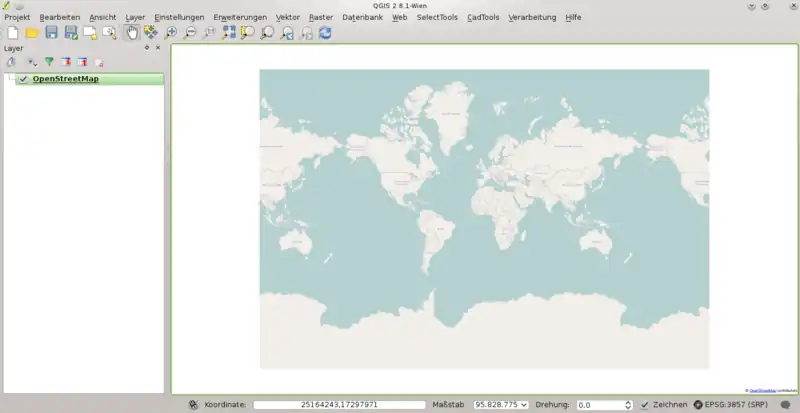Click the Zoom to Selection icon
This screenshot has height=413, width=800.
(248, 33)
